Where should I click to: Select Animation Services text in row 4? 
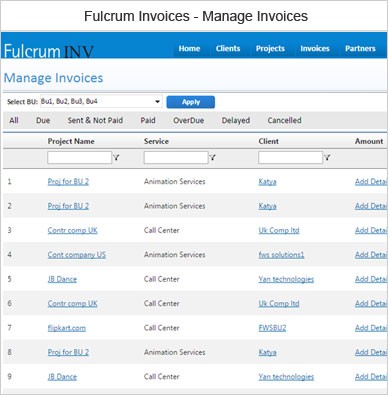coord(175,255)
